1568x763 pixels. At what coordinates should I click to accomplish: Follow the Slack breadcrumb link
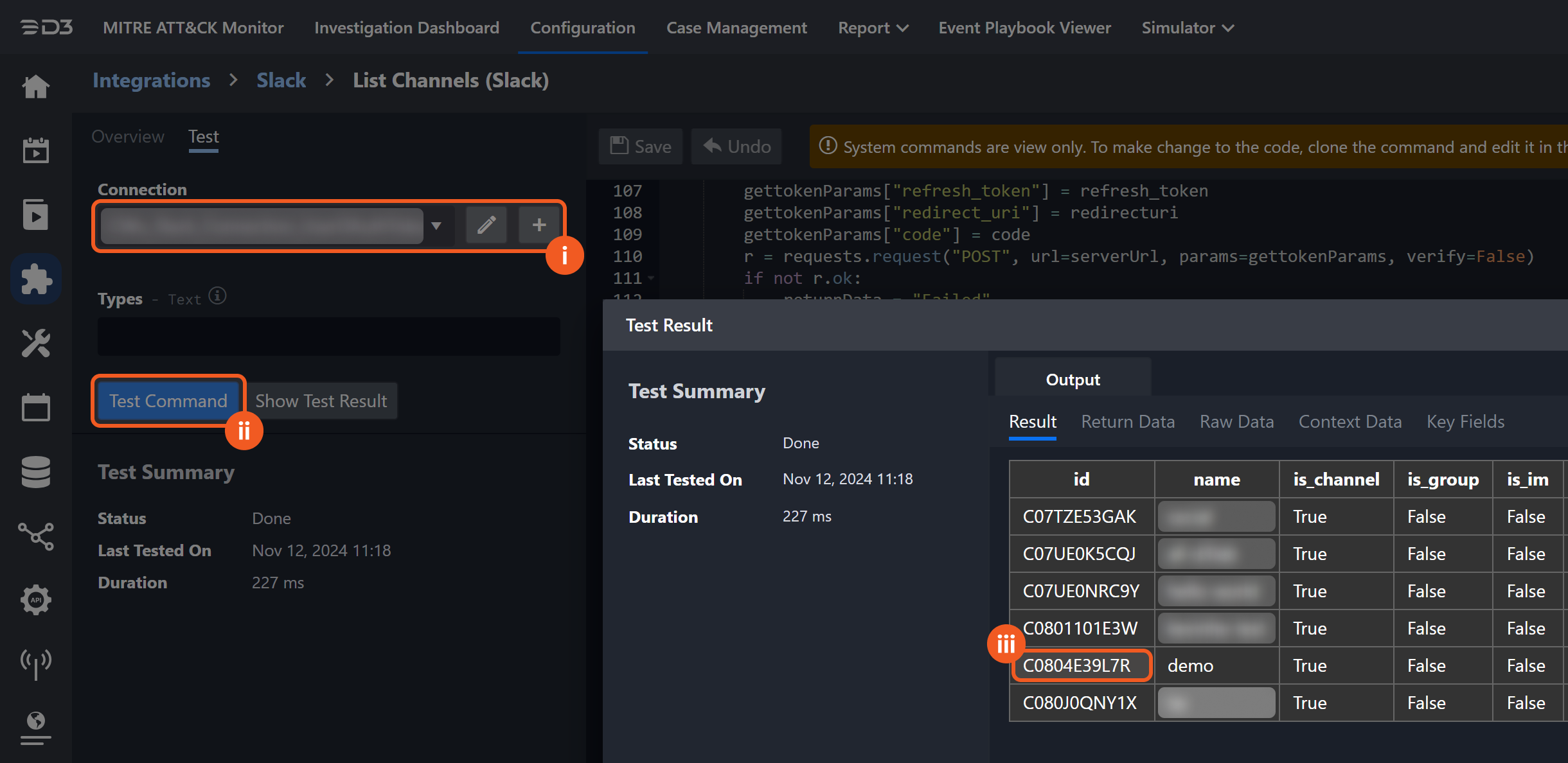coord(281,80)
